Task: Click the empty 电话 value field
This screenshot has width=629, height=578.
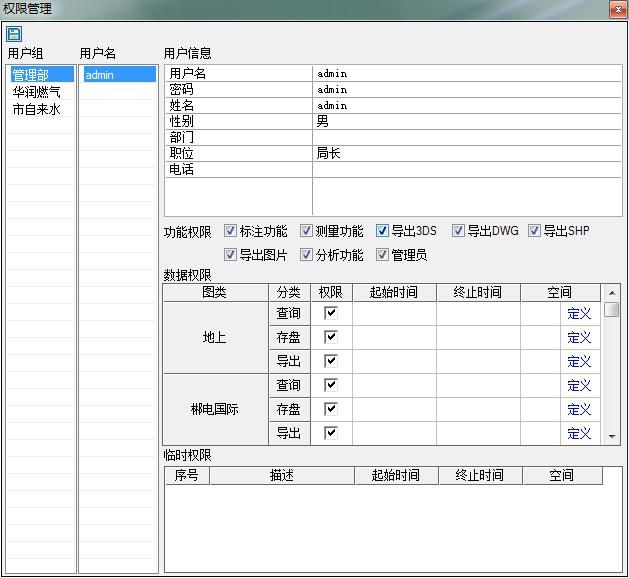Action: (466, 169)
